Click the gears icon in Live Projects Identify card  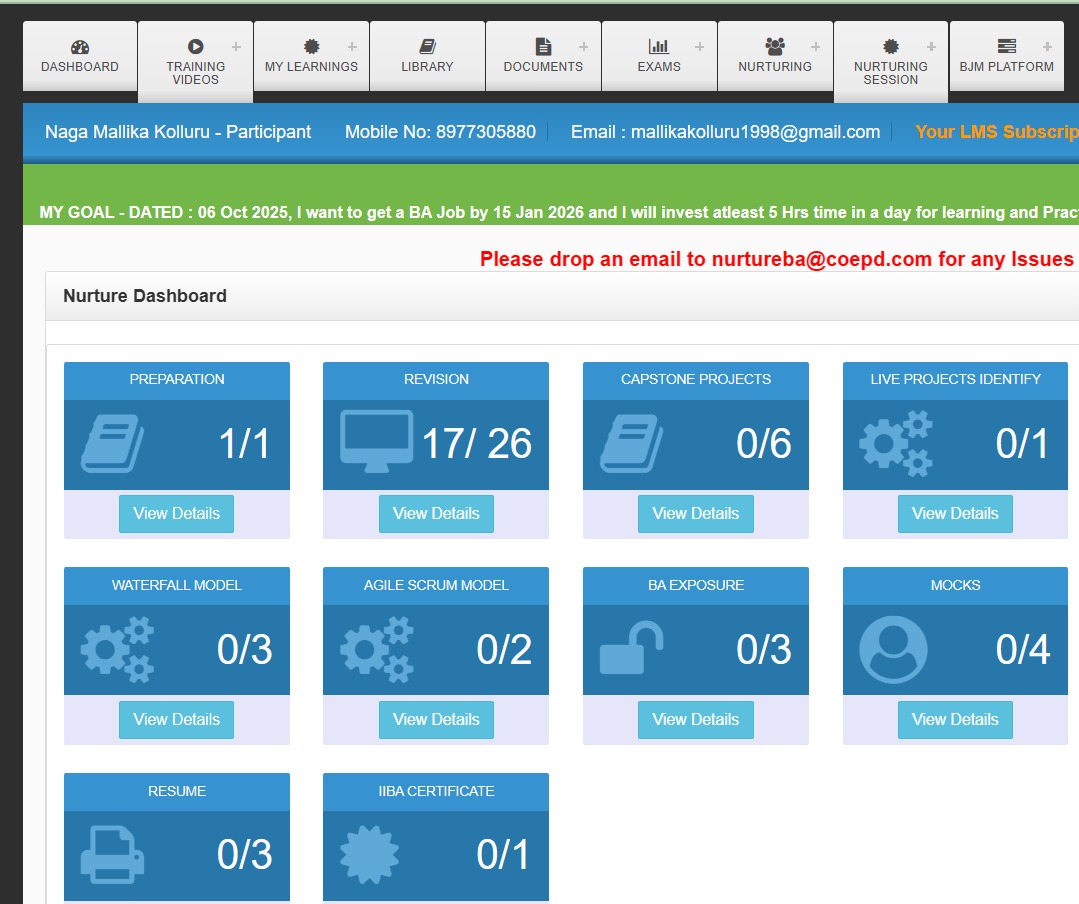896,443
